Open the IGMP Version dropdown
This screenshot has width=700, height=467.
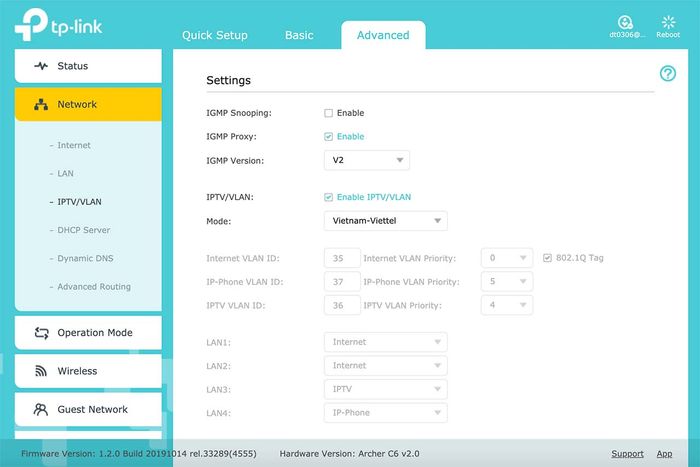click(x=367, y=160)
